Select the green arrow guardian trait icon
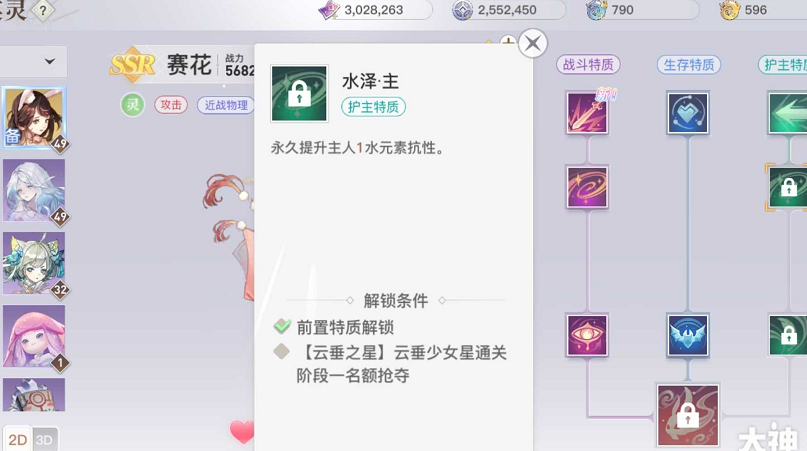Image resolution: width=807 pixels, height=451 pixels. tap(787, 113)
